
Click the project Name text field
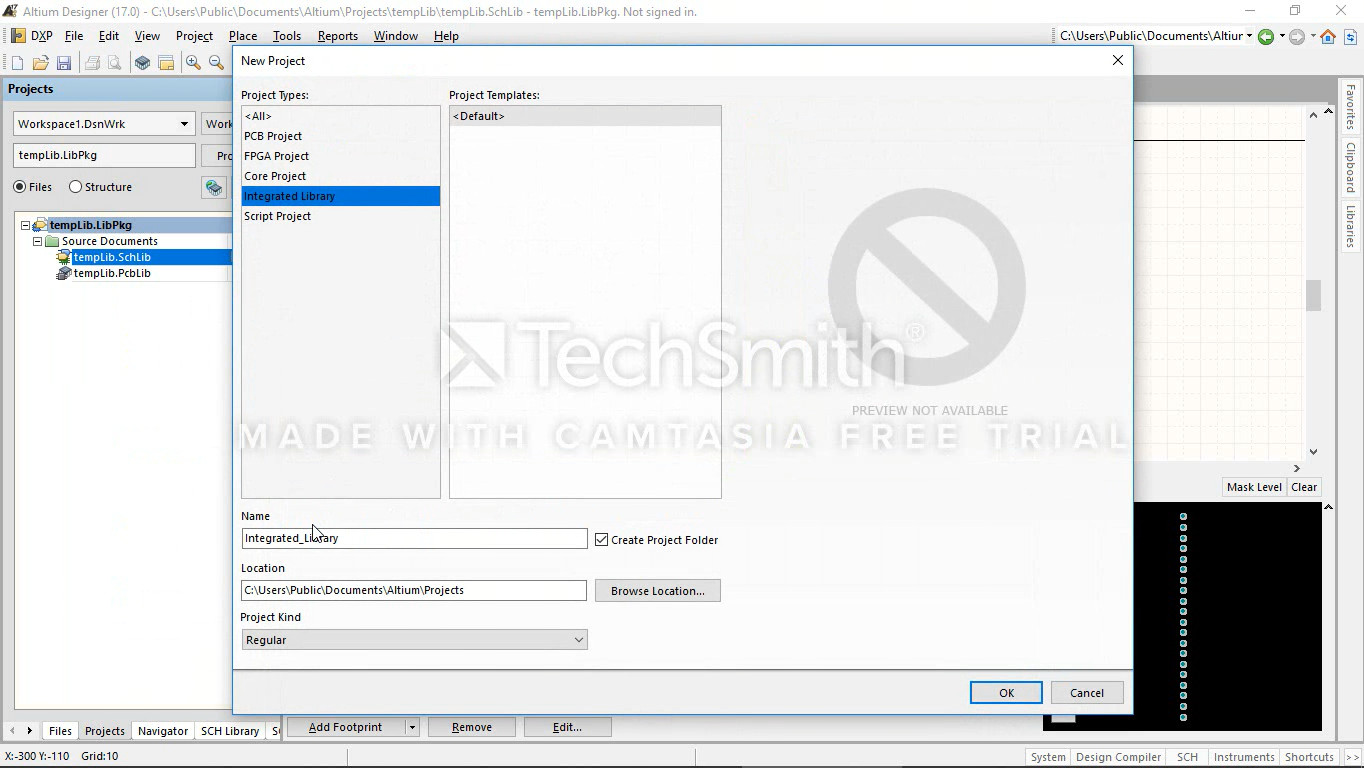tap(414, 538)
